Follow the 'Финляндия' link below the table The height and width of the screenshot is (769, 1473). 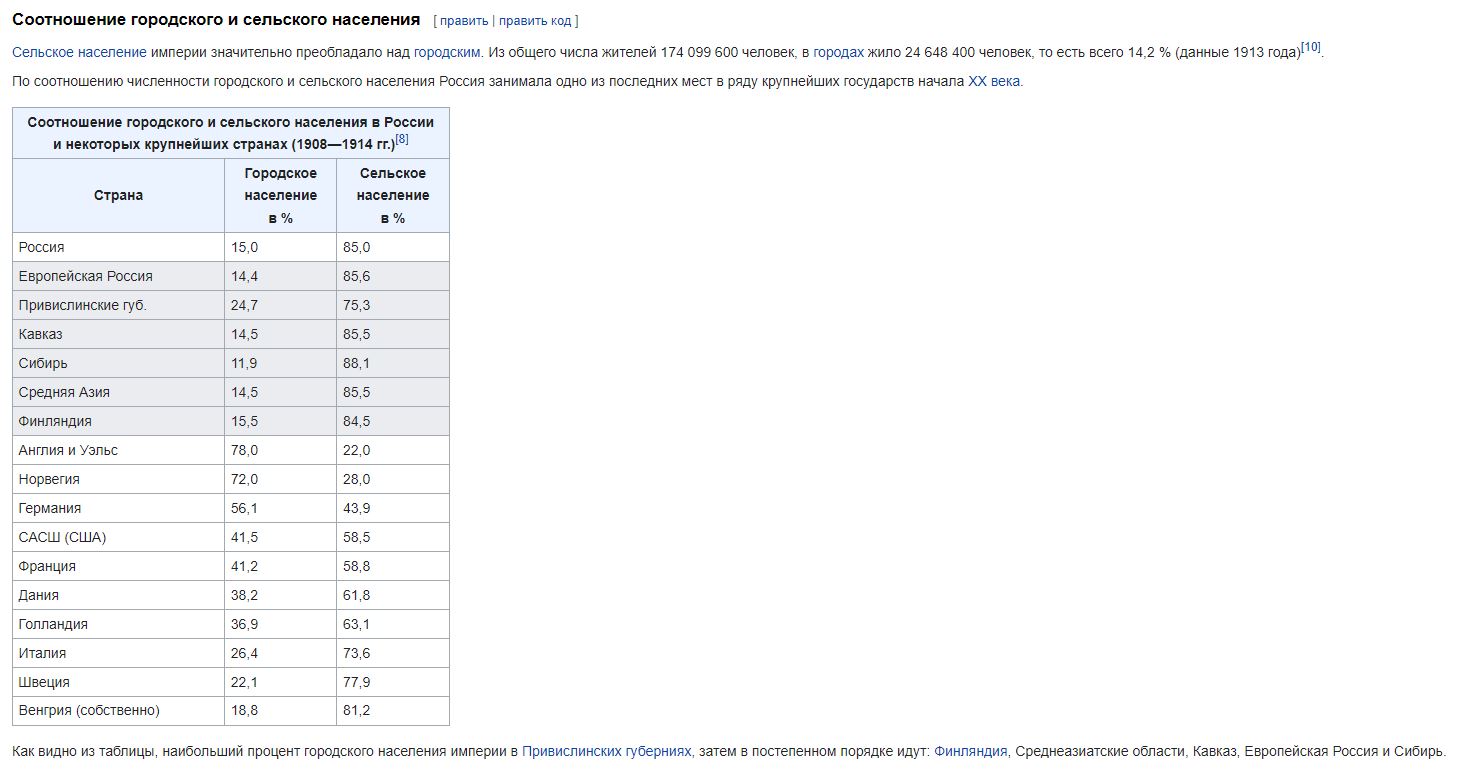click(x=971, y=751)
